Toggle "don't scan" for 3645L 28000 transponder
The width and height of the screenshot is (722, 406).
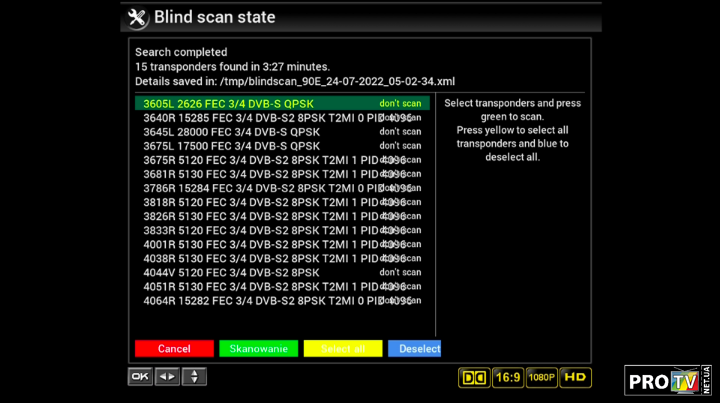(400, 131)
